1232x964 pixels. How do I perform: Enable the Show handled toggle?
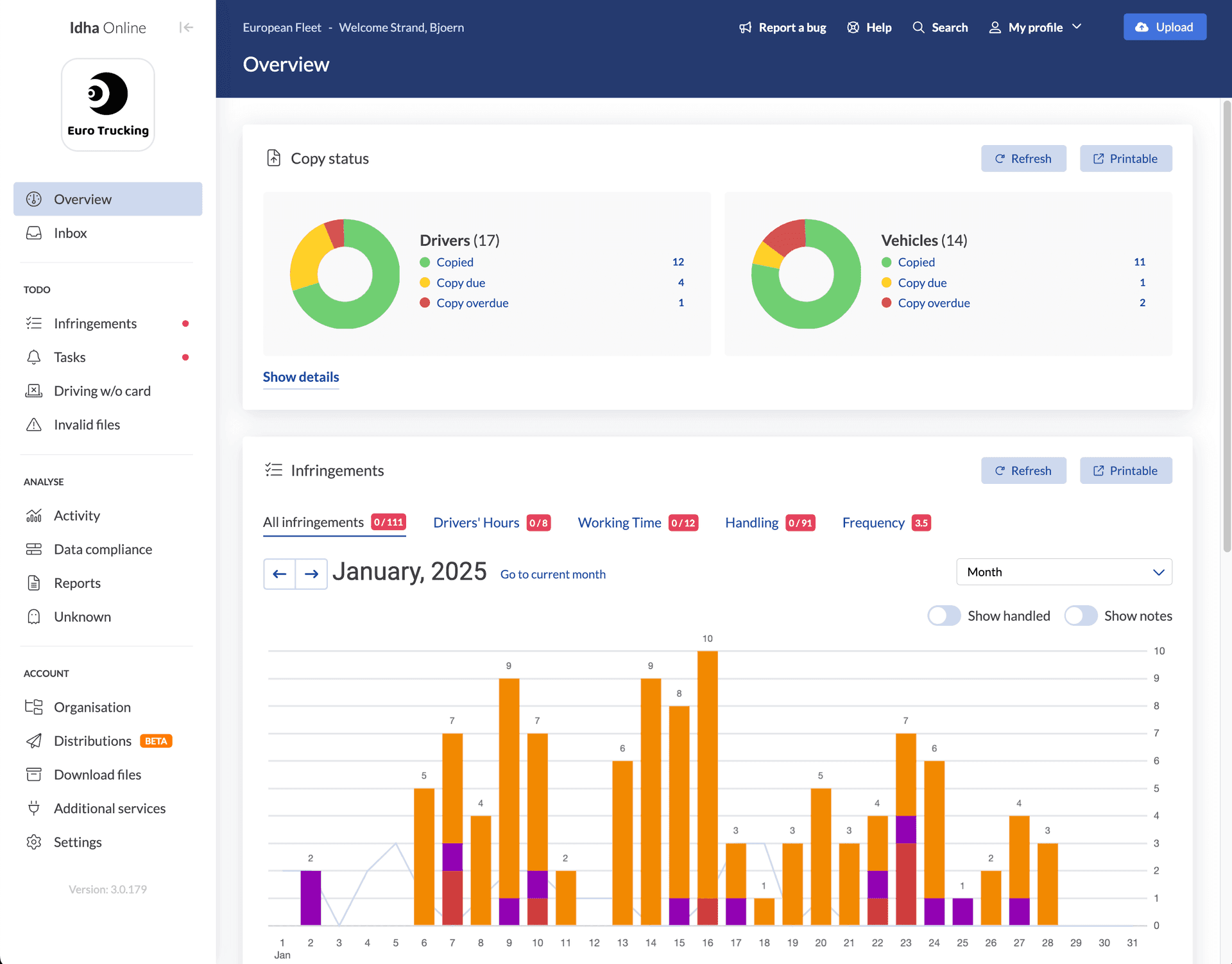tap(944, 615)
